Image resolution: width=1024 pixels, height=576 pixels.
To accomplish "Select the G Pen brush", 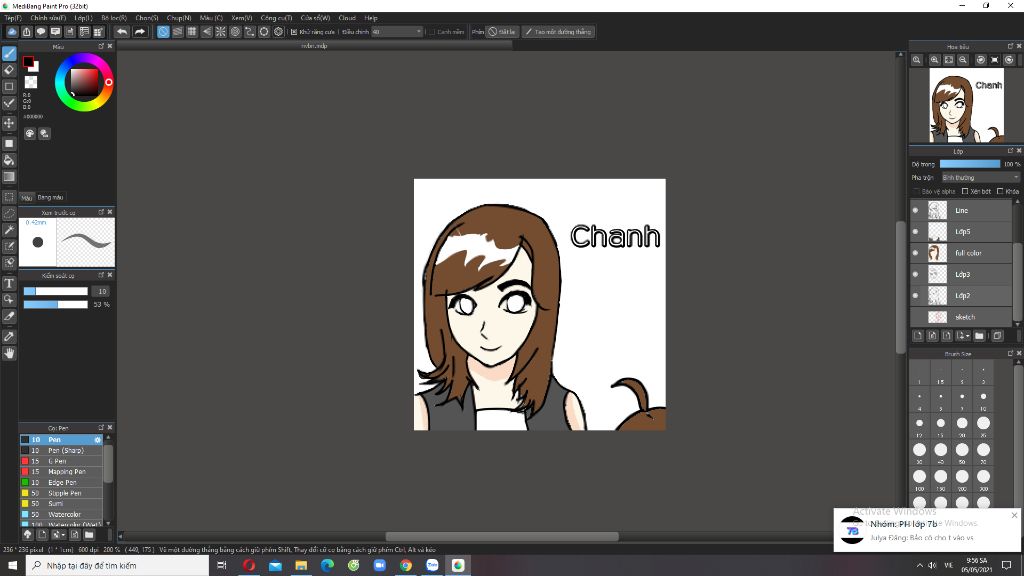I will [61, 461].
